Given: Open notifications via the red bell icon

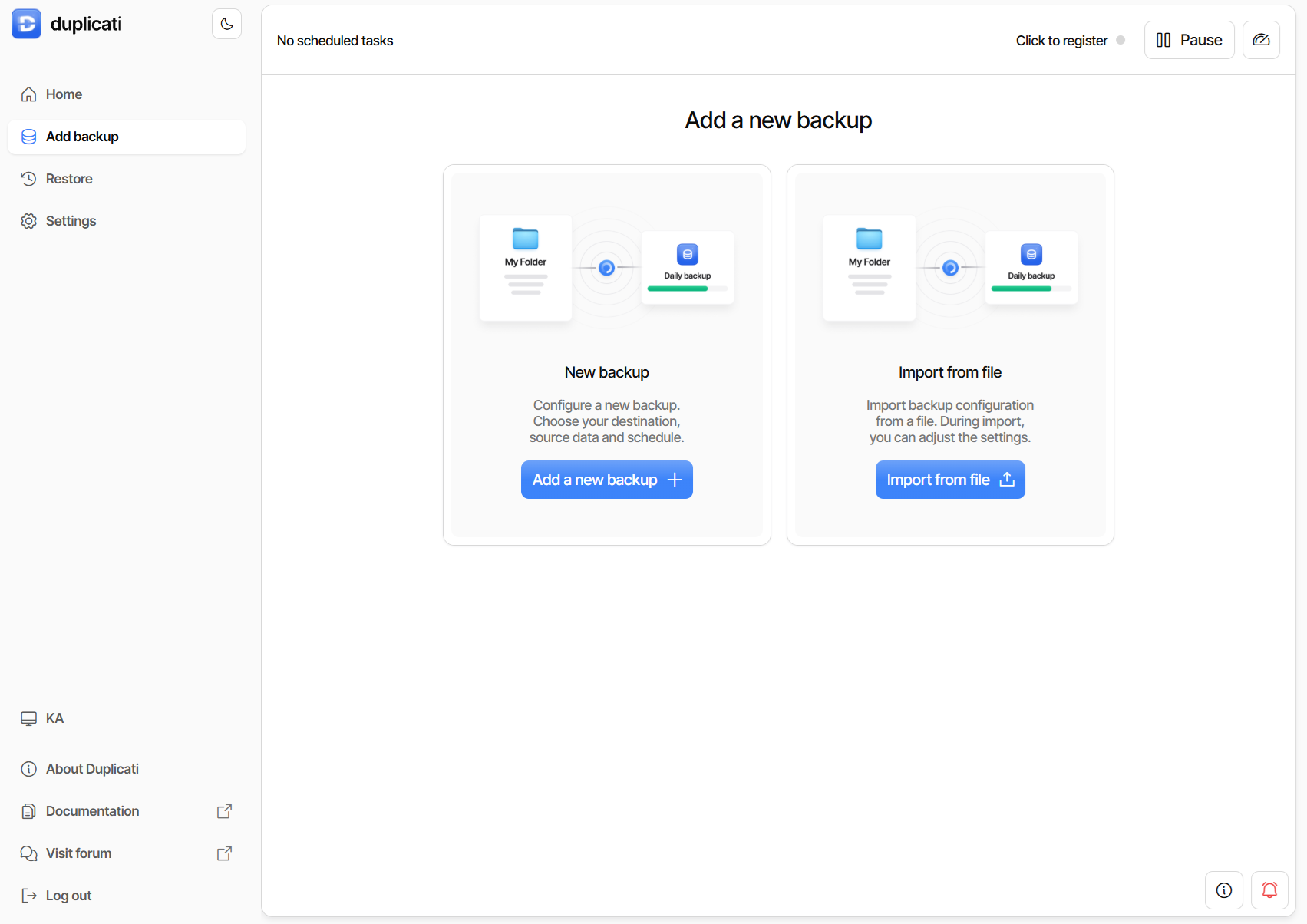Looking at the screenshot, I should [1270, 890].
